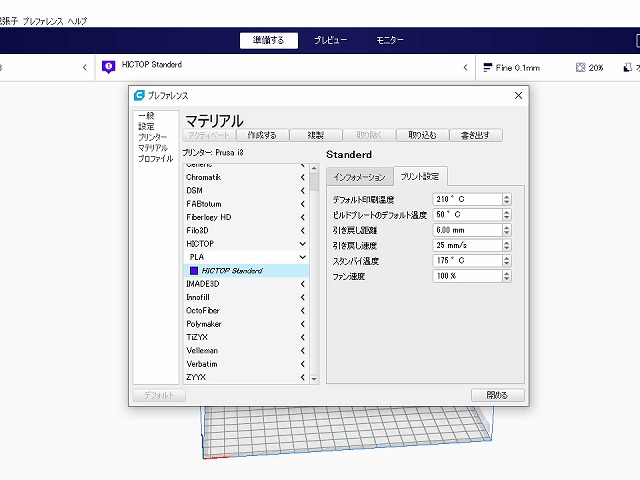Click material list scrollbar down arrow

point(314,379)
